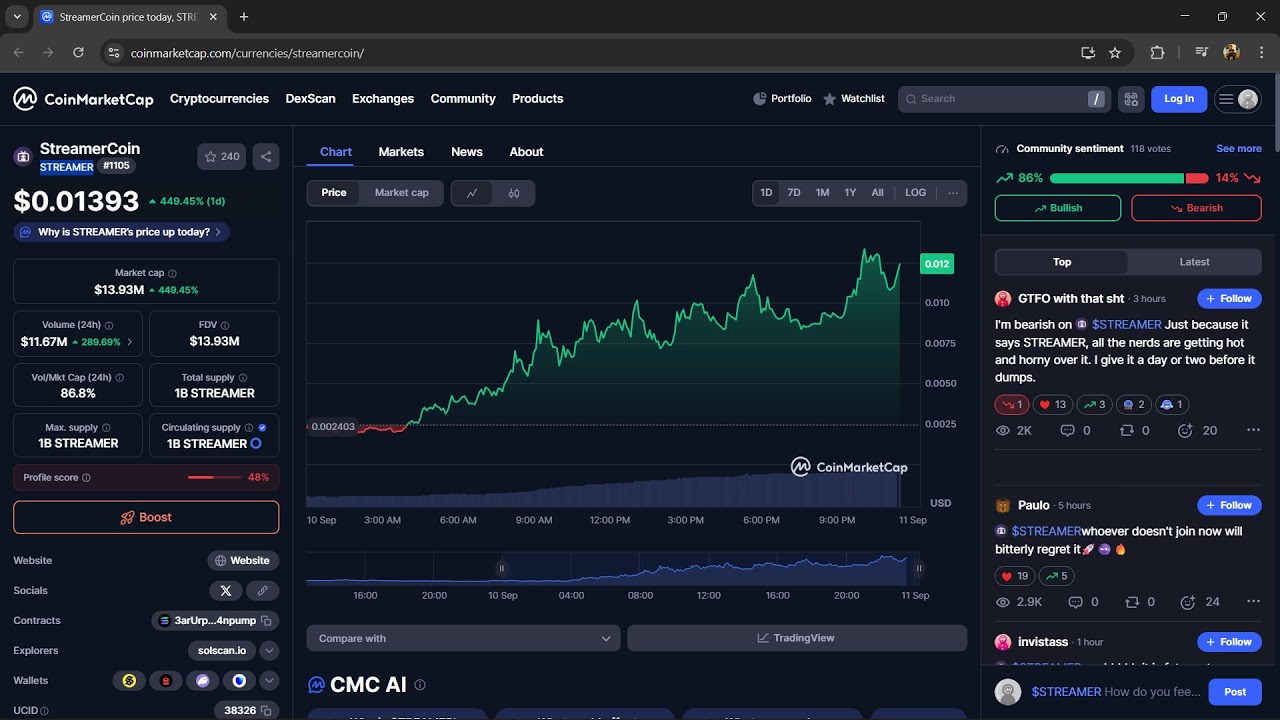Viewport: 1280px width, 720px height.
Task: Set chart range to 1D
Action: [766, 193]
